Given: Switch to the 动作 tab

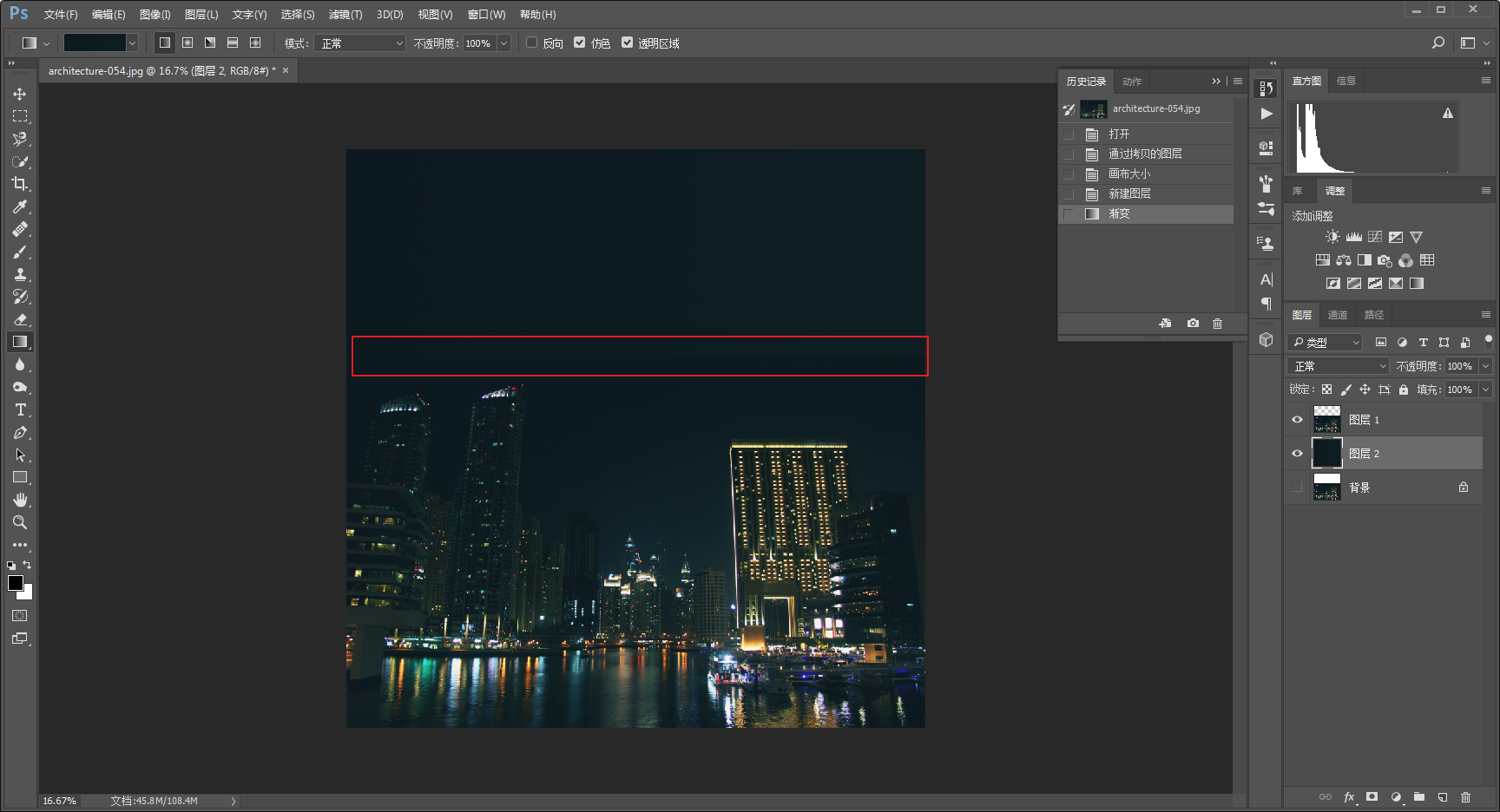Looking at the screenshot, I should point(1132,82).
